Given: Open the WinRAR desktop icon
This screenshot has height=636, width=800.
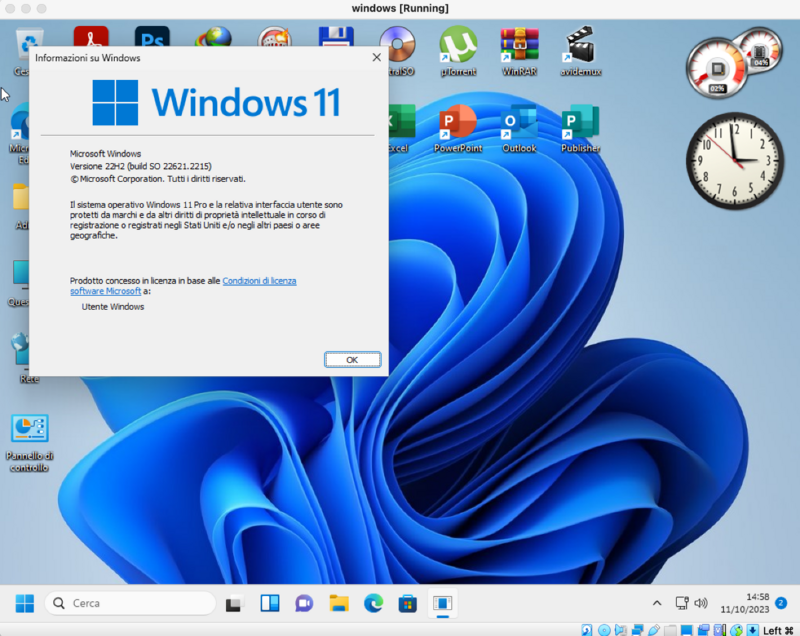Looking at the screenshot, I should click(x=519, y=51).
